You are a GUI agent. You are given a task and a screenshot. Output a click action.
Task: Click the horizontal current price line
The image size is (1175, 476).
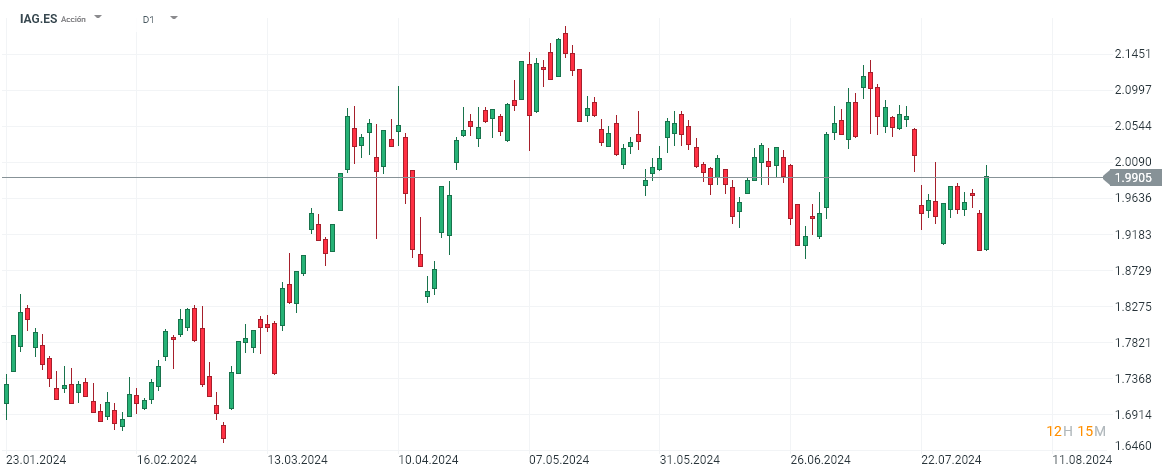[x=600, y=178]
